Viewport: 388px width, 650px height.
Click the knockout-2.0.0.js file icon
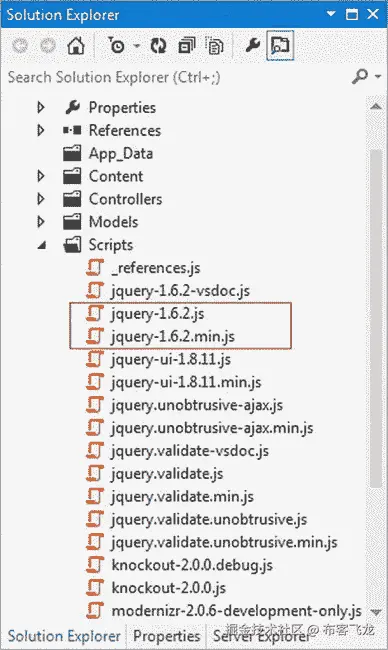[x=95, y=588]
